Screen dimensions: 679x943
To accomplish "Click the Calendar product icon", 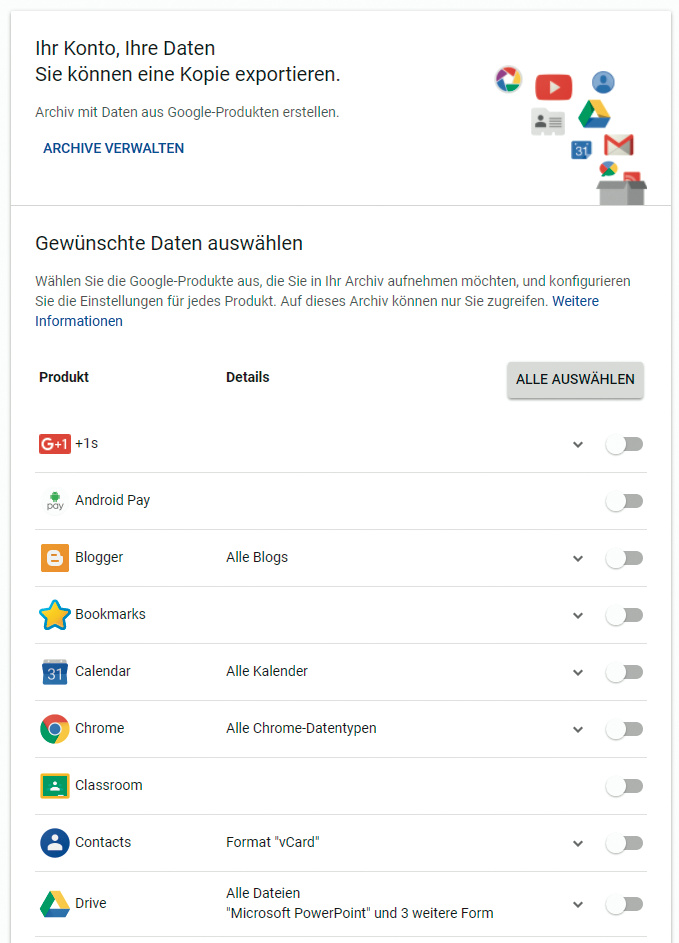I will click(x=54, y=671).
